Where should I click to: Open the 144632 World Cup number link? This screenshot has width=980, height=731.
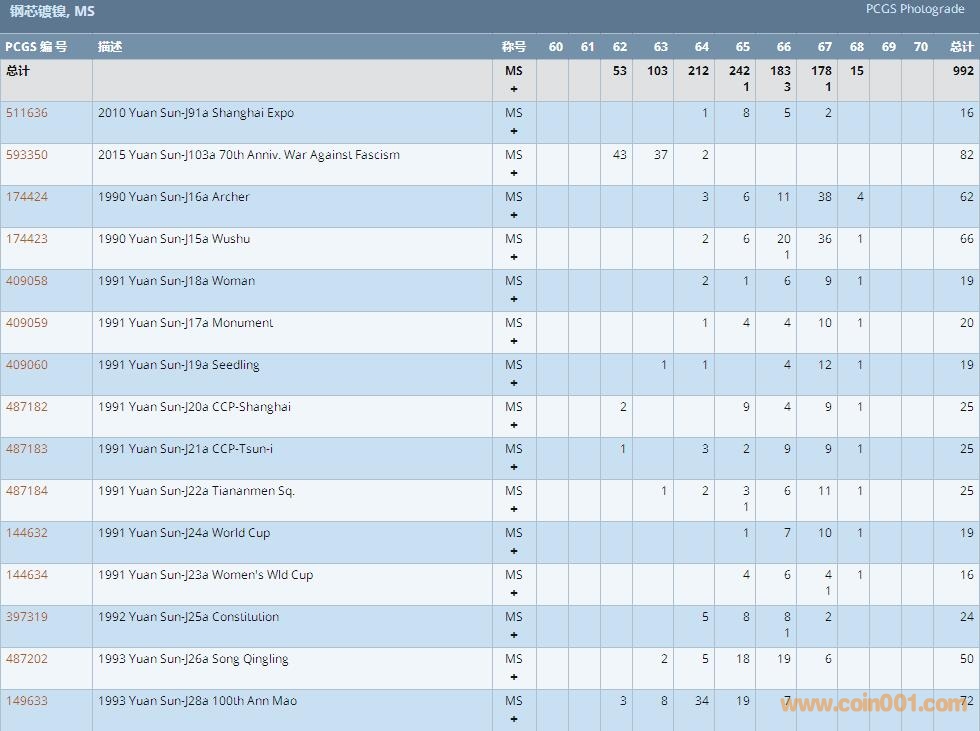(x=27, y=533)
